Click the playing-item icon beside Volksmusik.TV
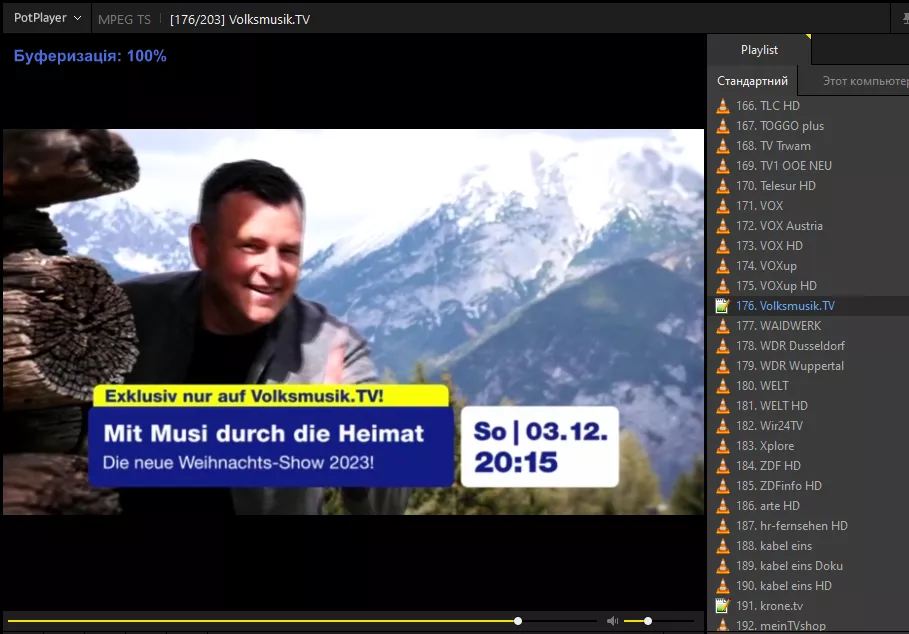Image resolution: width=909 pixels, height=634 pixels. (722, 305)
